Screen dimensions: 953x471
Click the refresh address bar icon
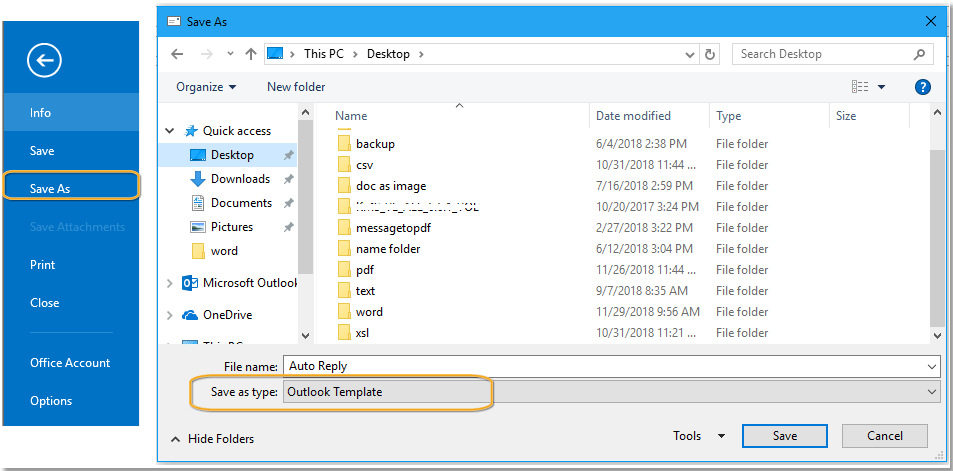[710, 54]
